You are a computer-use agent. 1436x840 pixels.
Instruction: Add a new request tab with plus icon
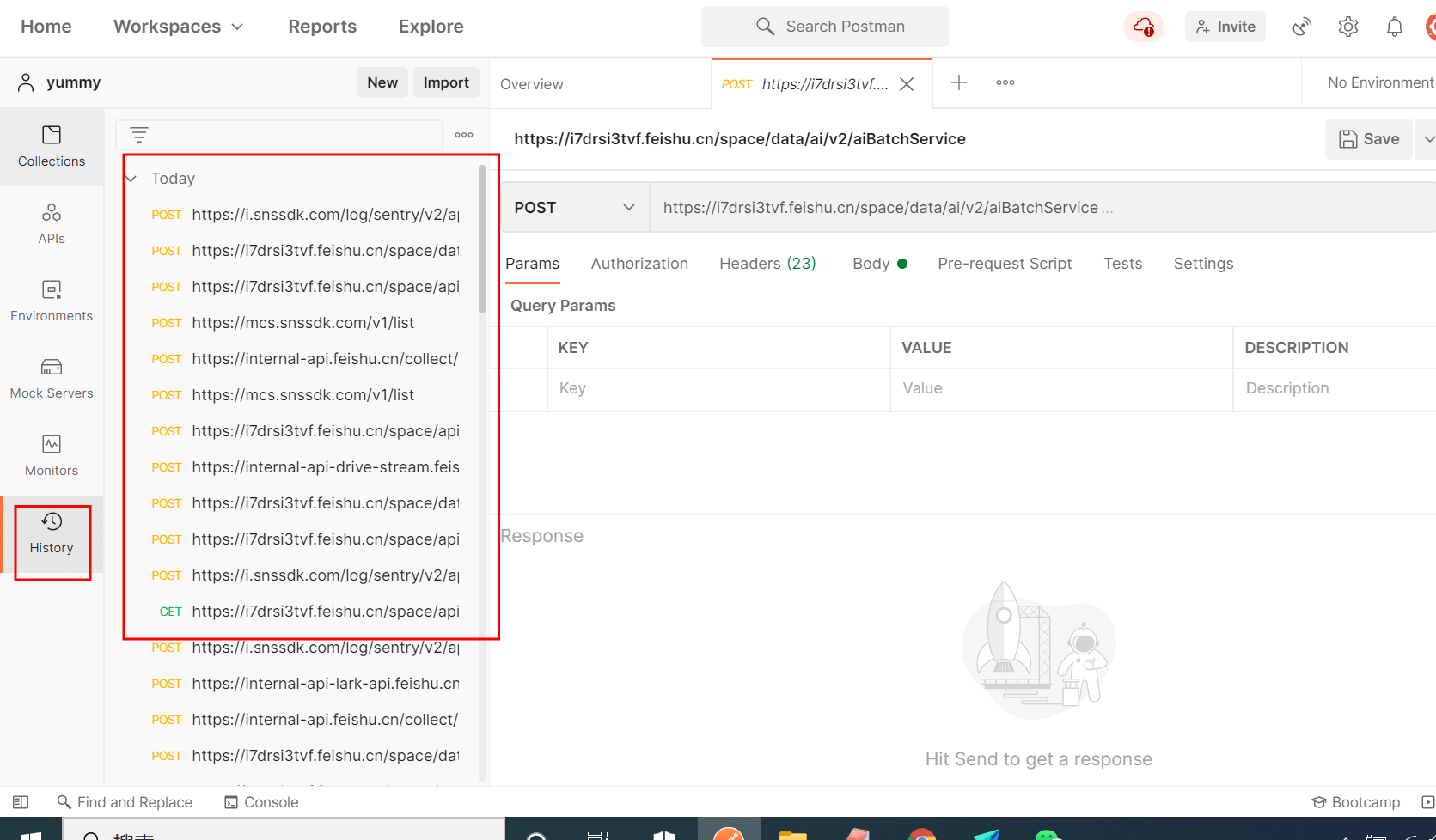coord(959,82)
